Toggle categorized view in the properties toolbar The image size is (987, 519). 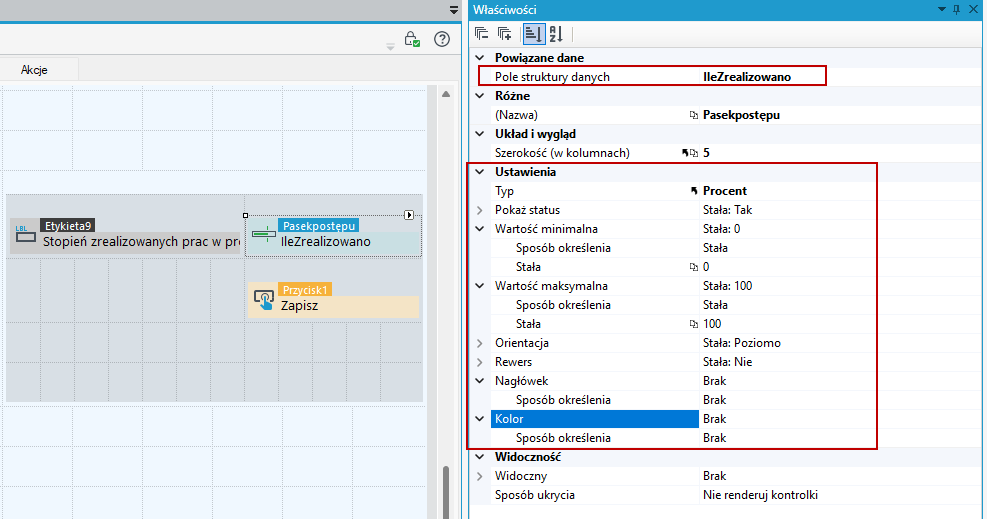(533, 34)
